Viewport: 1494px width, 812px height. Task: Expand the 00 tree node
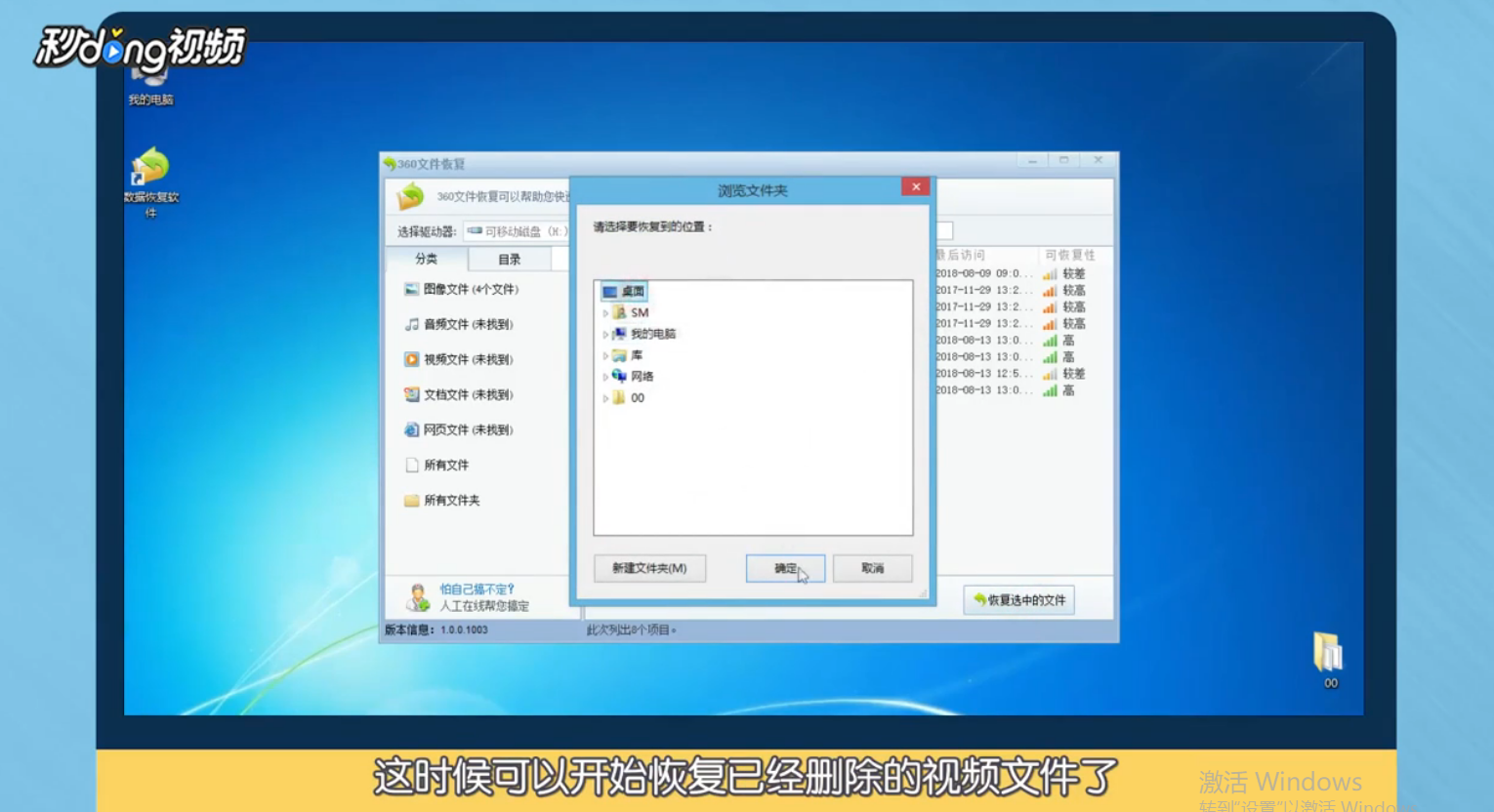click(605, 398)
